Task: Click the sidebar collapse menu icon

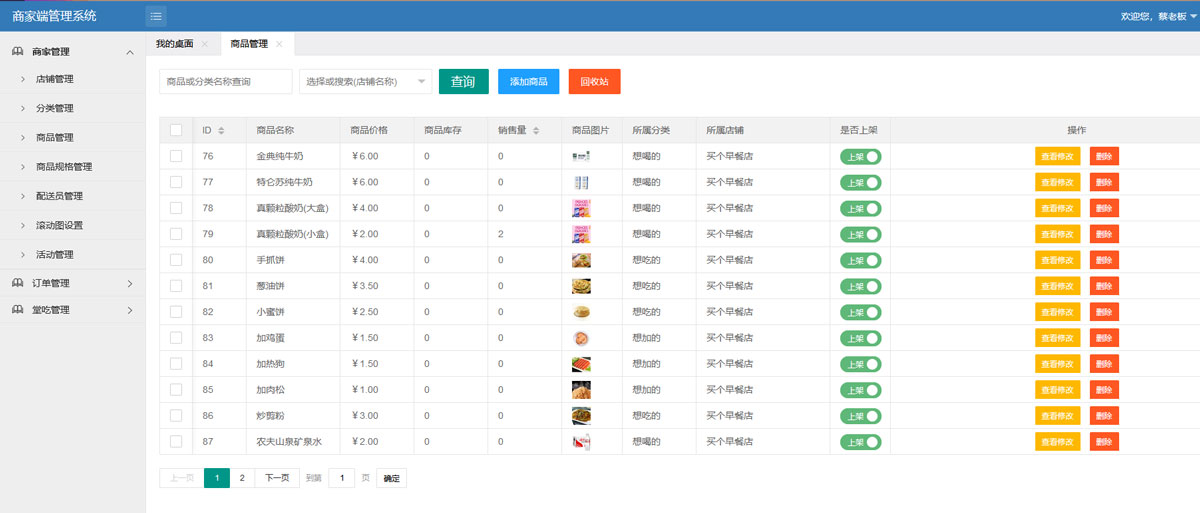Action: 156,16
